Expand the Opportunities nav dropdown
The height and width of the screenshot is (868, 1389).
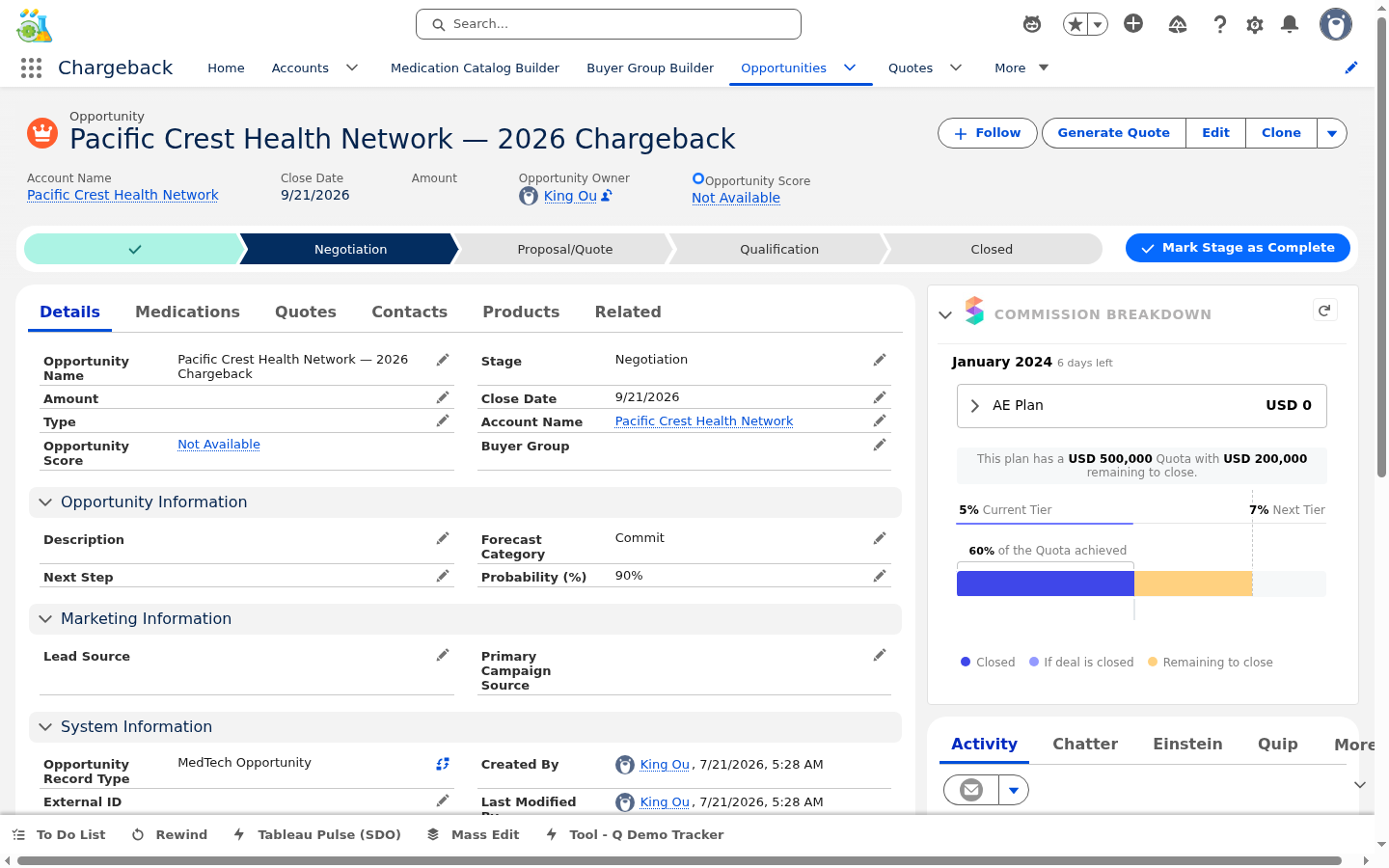click(850, 68)
